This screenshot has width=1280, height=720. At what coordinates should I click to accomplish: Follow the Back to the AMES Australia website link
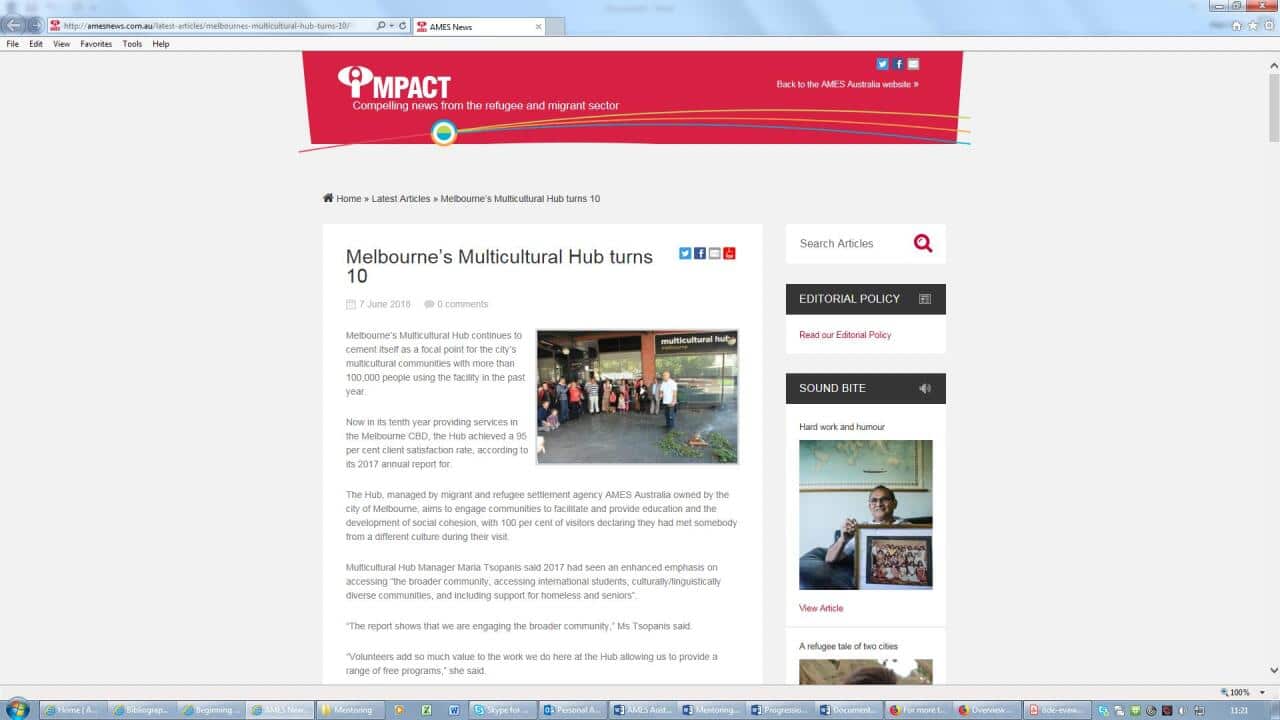pos(847,84)
